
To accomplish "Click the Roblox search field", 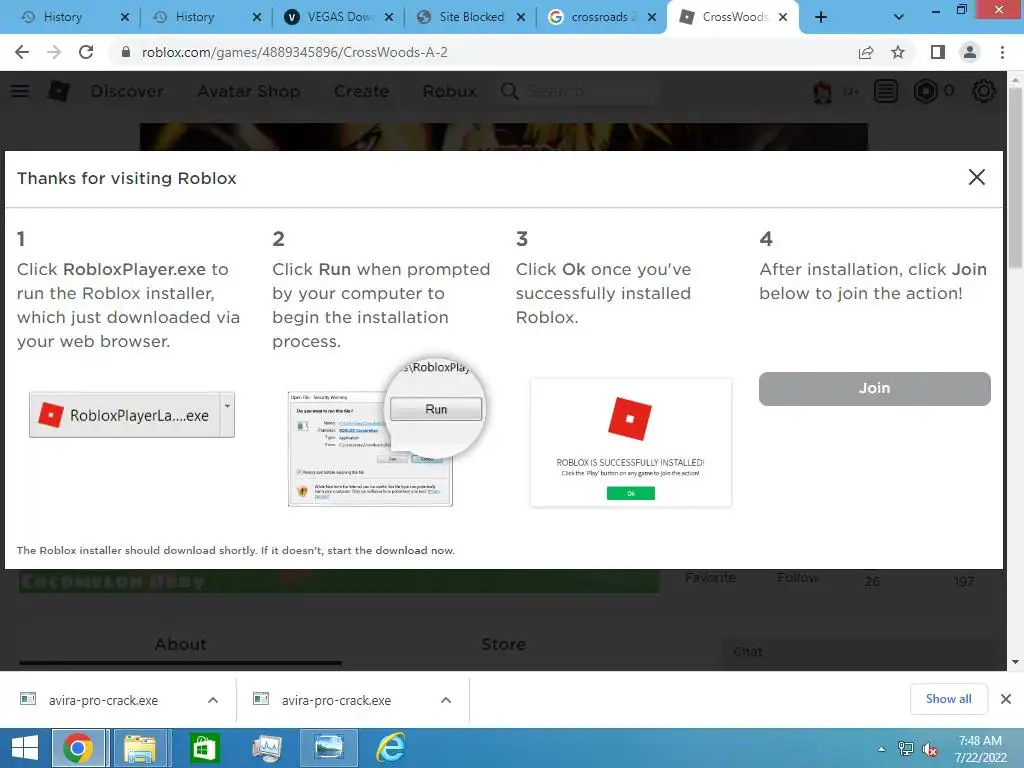I will tap(579, 91).
